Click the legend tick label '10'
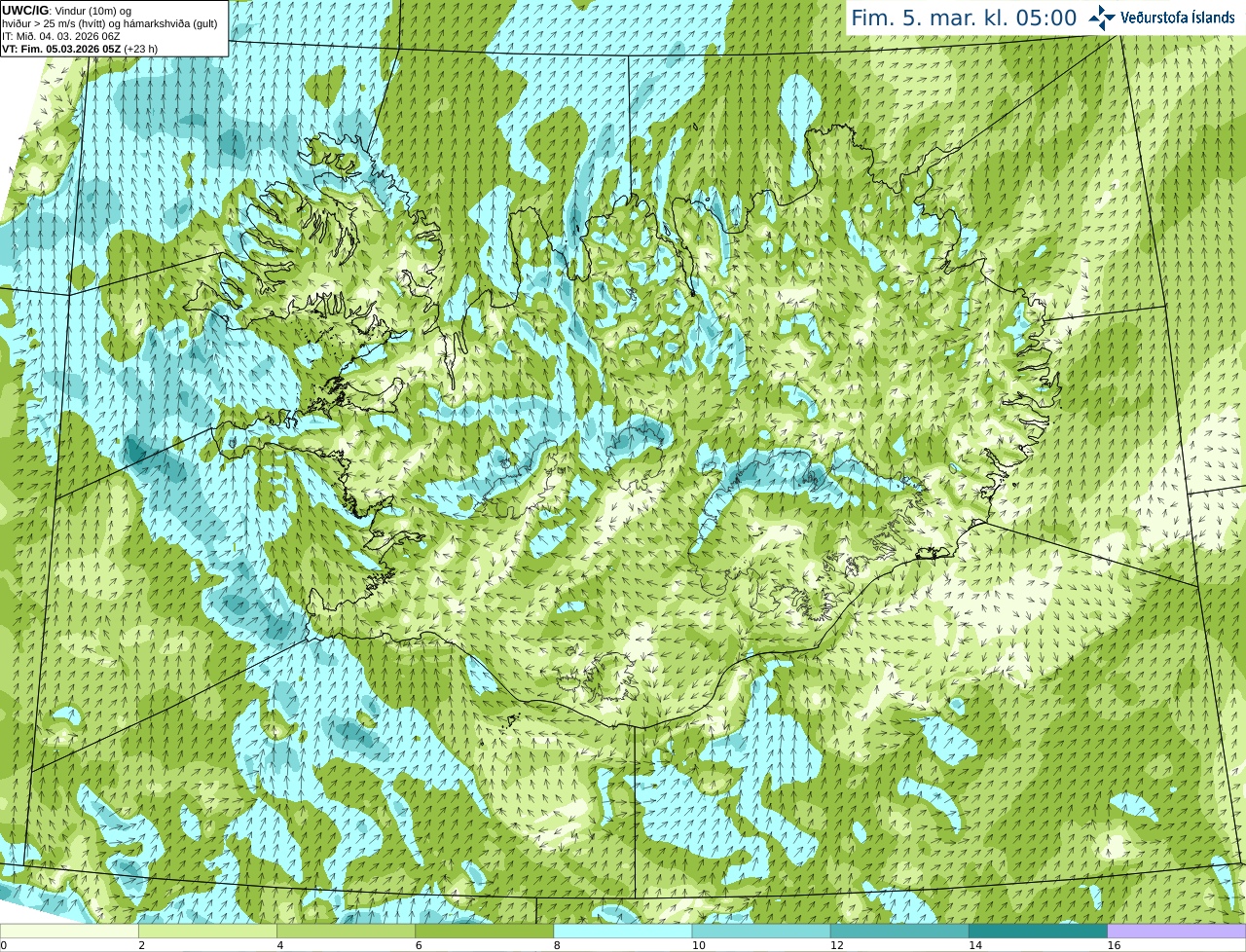Screen dimensions: 1246x952 point(699,945)
